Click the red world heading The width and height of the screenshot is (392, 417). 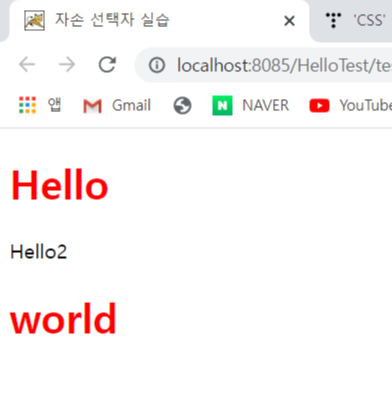tap(63, 318)
